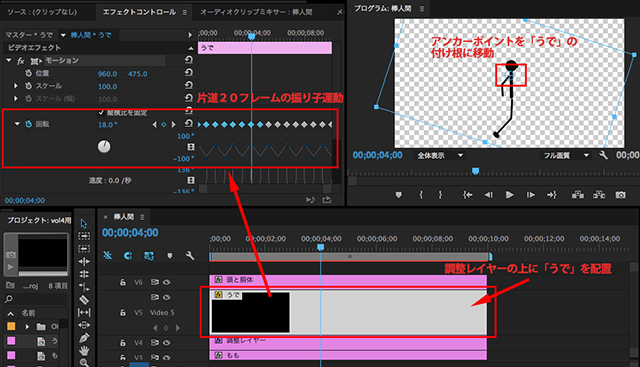Toggle Effect Controls timeline view arrow
Screen dimensions: 640x367
click(190, 35)
